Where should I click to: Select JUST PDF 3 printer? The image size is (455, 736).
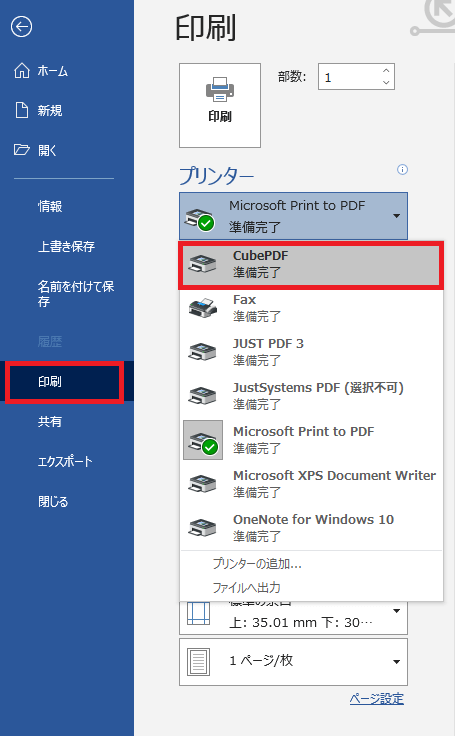tap(311, 352)
